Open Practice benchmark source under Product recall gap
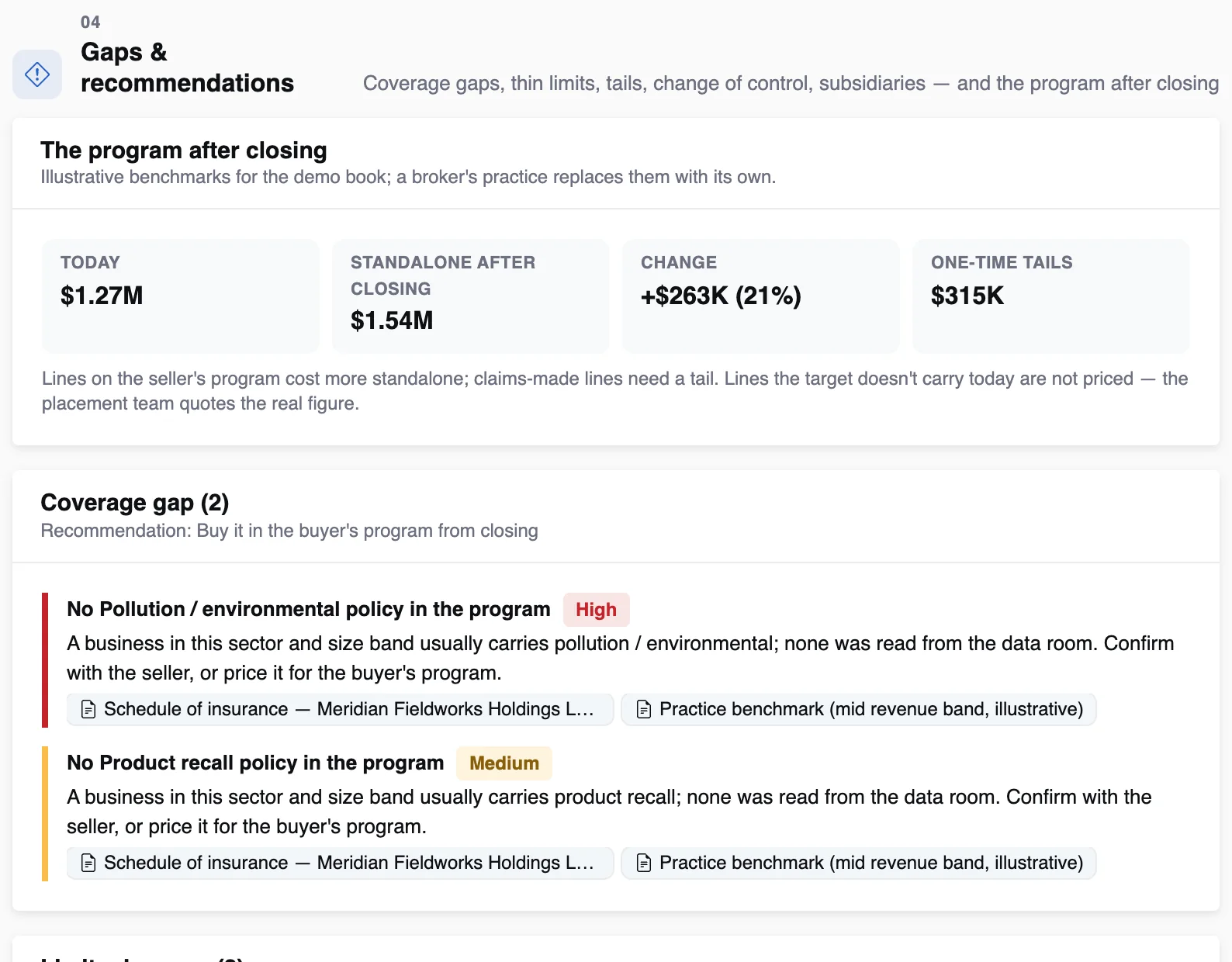The height and width of the screenshot is (962, 1232). coord(859,863)
